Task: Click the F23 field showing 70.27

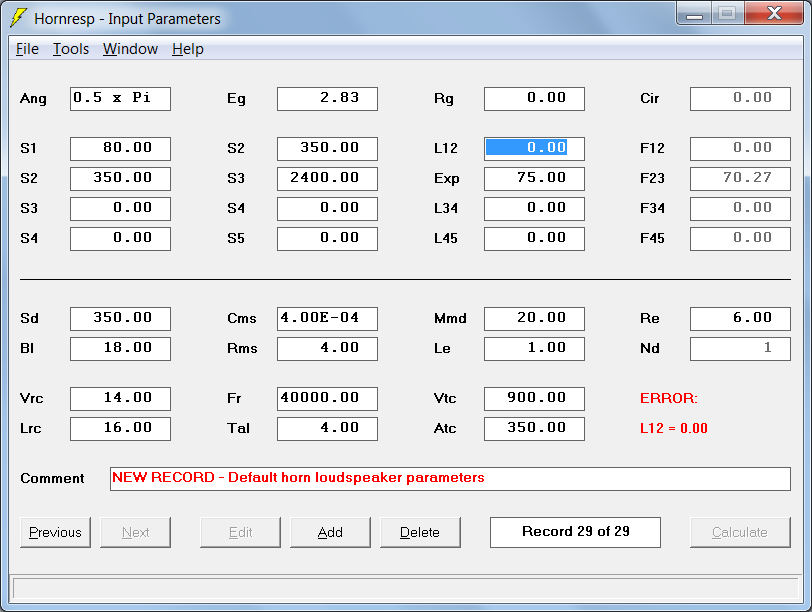Action: (x=741, y=179)
